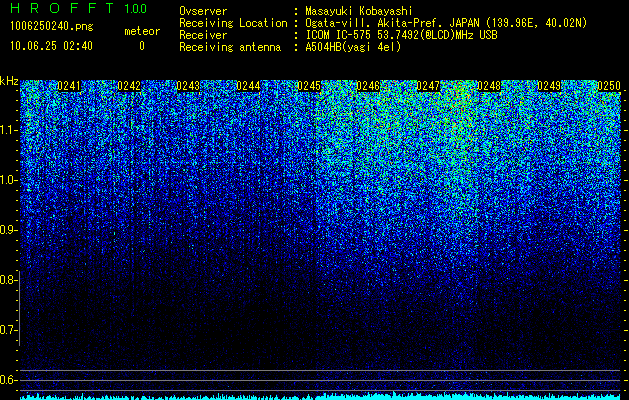Click the 0250 time marker
Image resolution: width=629 pixels, height=400 pixels.
tap(609, 86)
